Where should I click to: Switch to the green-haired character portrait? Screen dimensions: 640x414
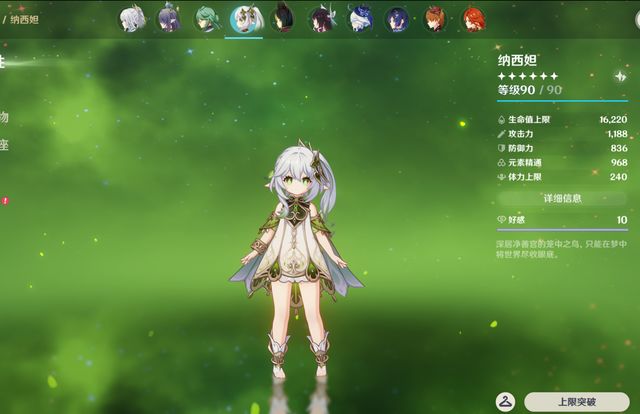[x=207, y=19]
